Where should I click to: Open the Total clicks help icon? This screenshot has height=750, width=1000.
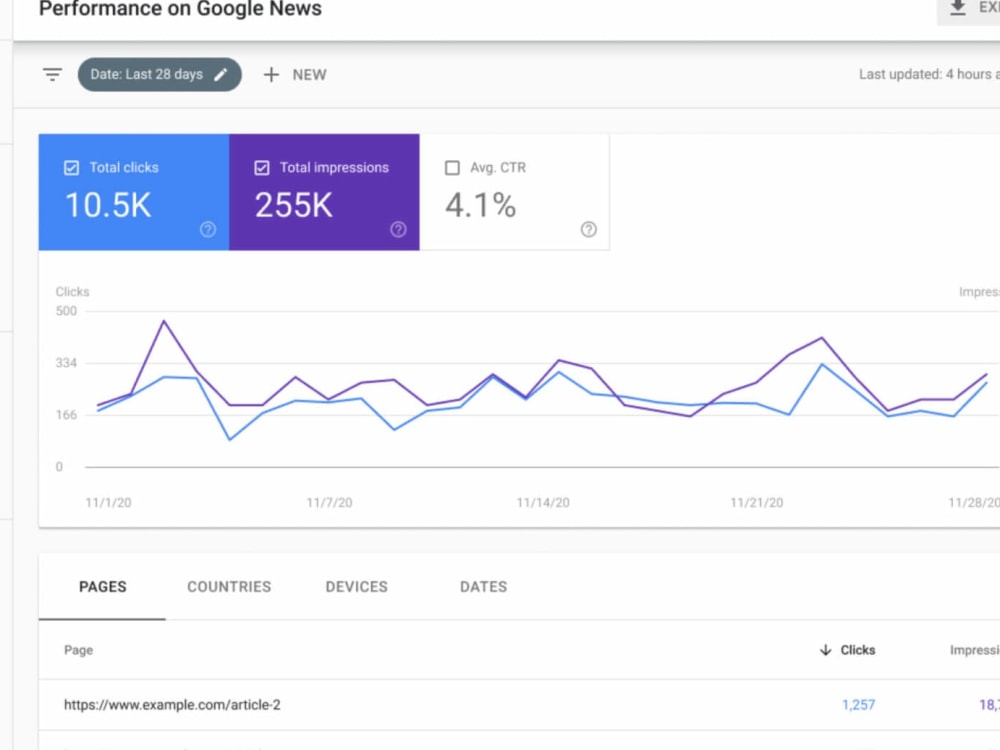[208, 230]
